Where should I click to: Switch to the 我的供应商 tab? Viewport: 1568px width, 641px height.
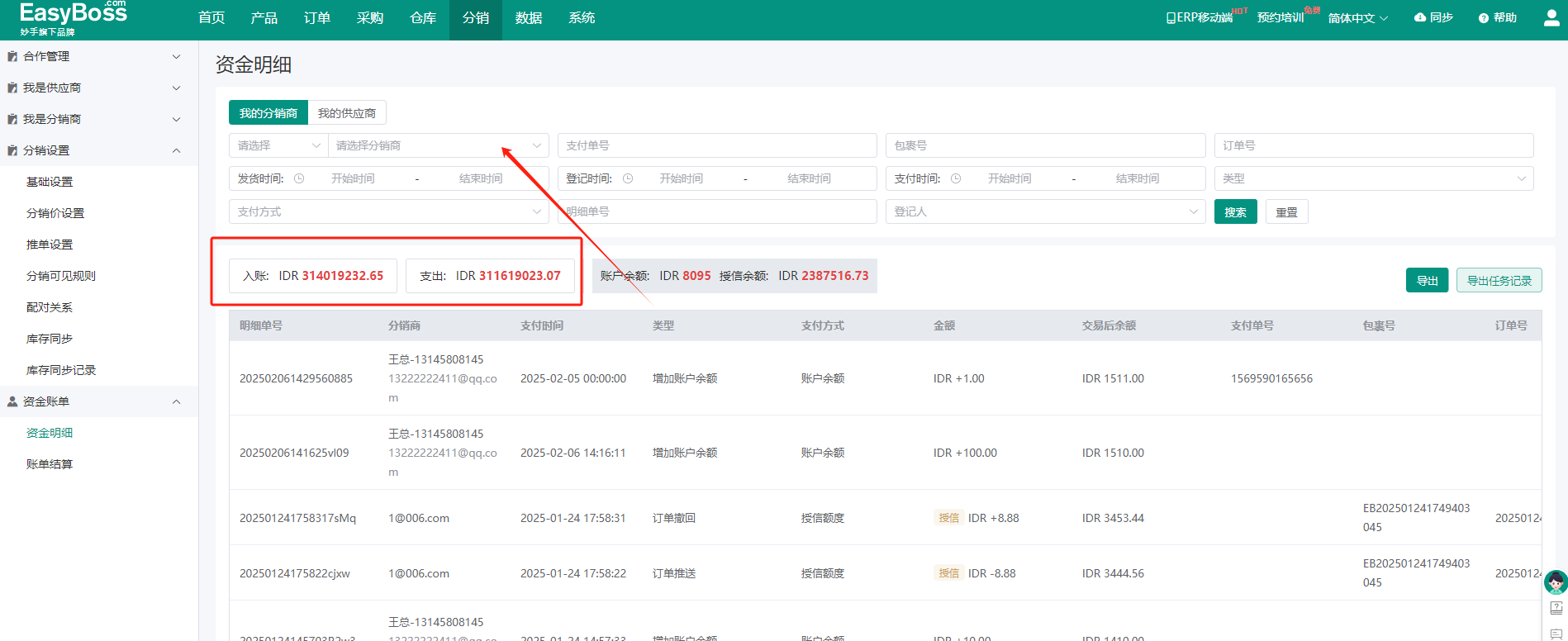click(347, 113)
